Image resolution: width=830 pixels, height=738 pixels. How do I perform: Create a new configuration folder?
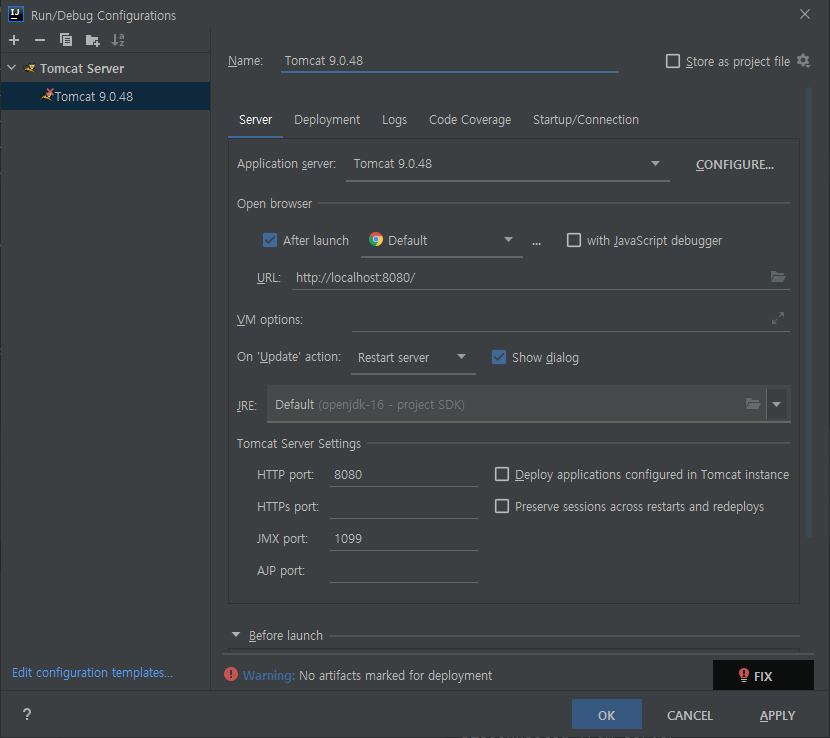pos(93,40)
